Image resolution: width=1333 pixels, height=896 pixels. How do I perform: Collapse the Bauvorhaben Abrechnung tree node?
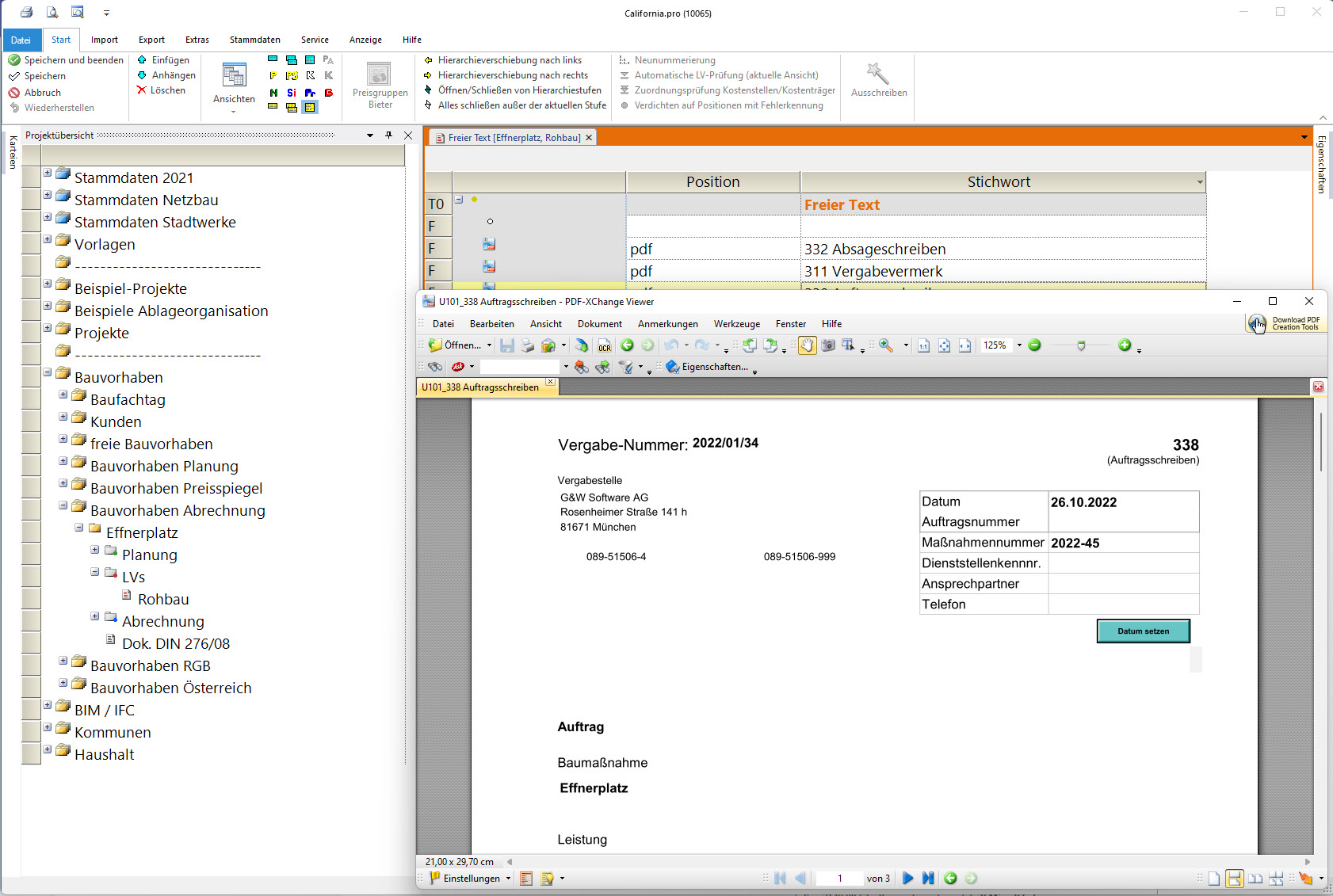63,505
